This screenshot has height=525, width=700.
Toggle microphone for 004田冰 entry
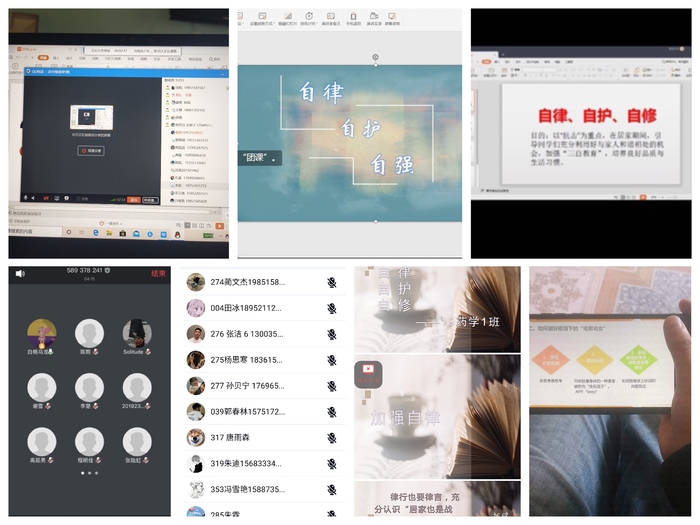click(x=331, y=309)
